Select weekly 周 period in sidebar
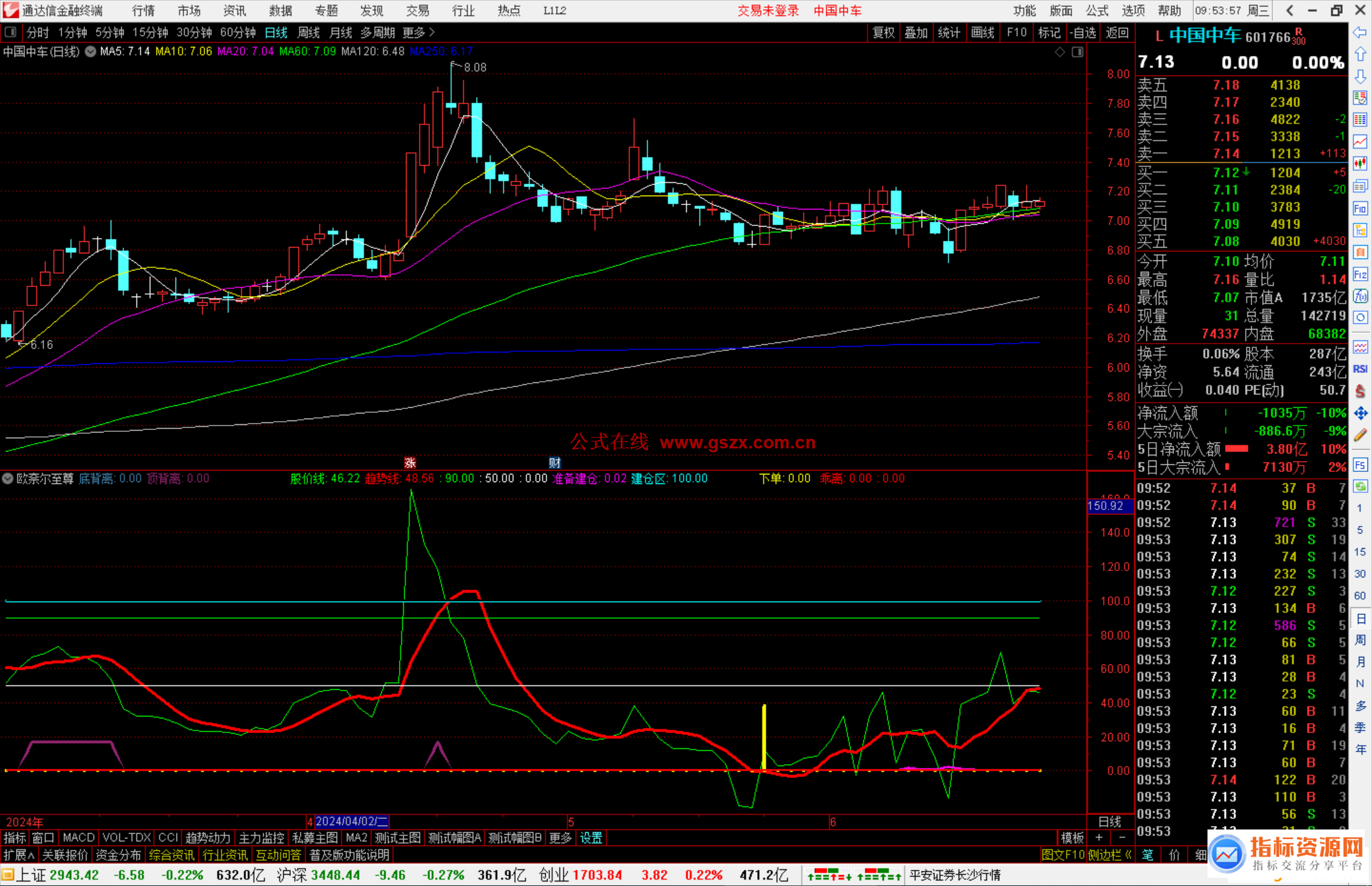1372x886 pixels. click(x=1360, y=640)
